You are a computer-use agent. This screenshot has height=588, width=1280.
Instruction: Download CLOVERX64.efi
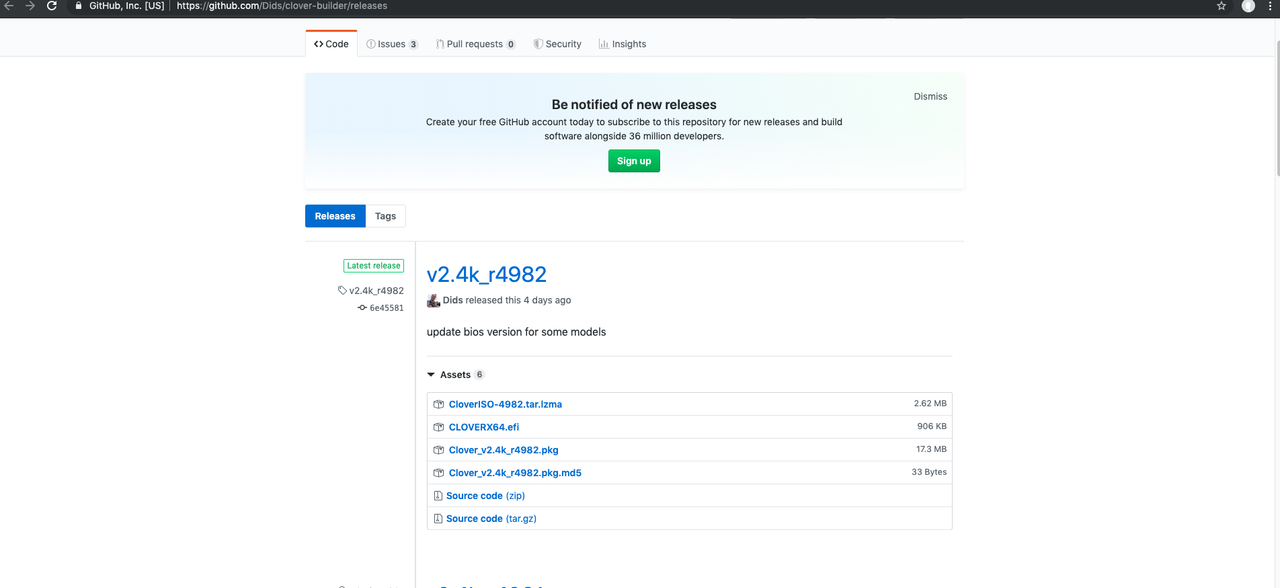point(484,428)
